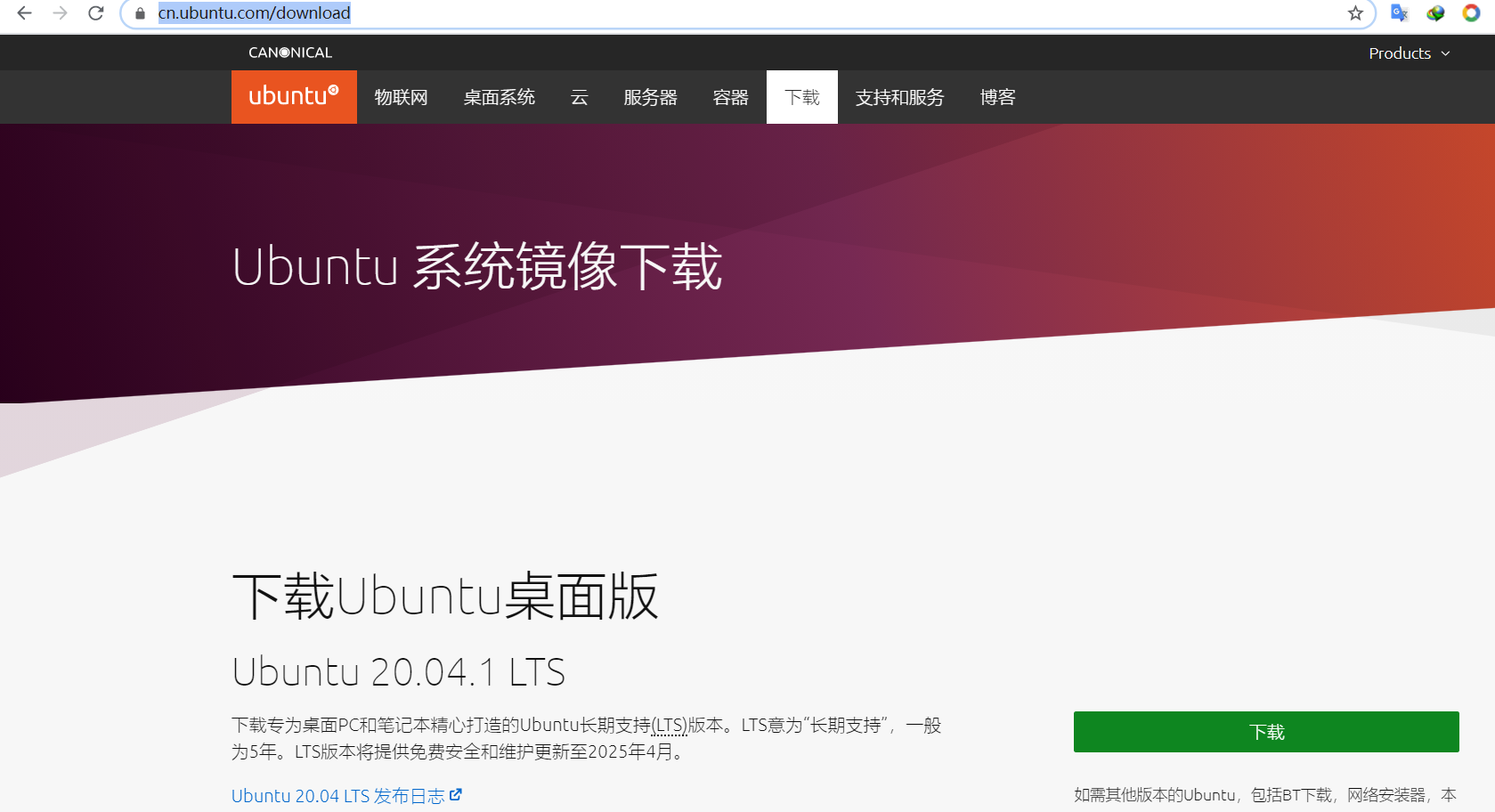
Task: Select the address bar URL
Action: (x=254, y=13)
